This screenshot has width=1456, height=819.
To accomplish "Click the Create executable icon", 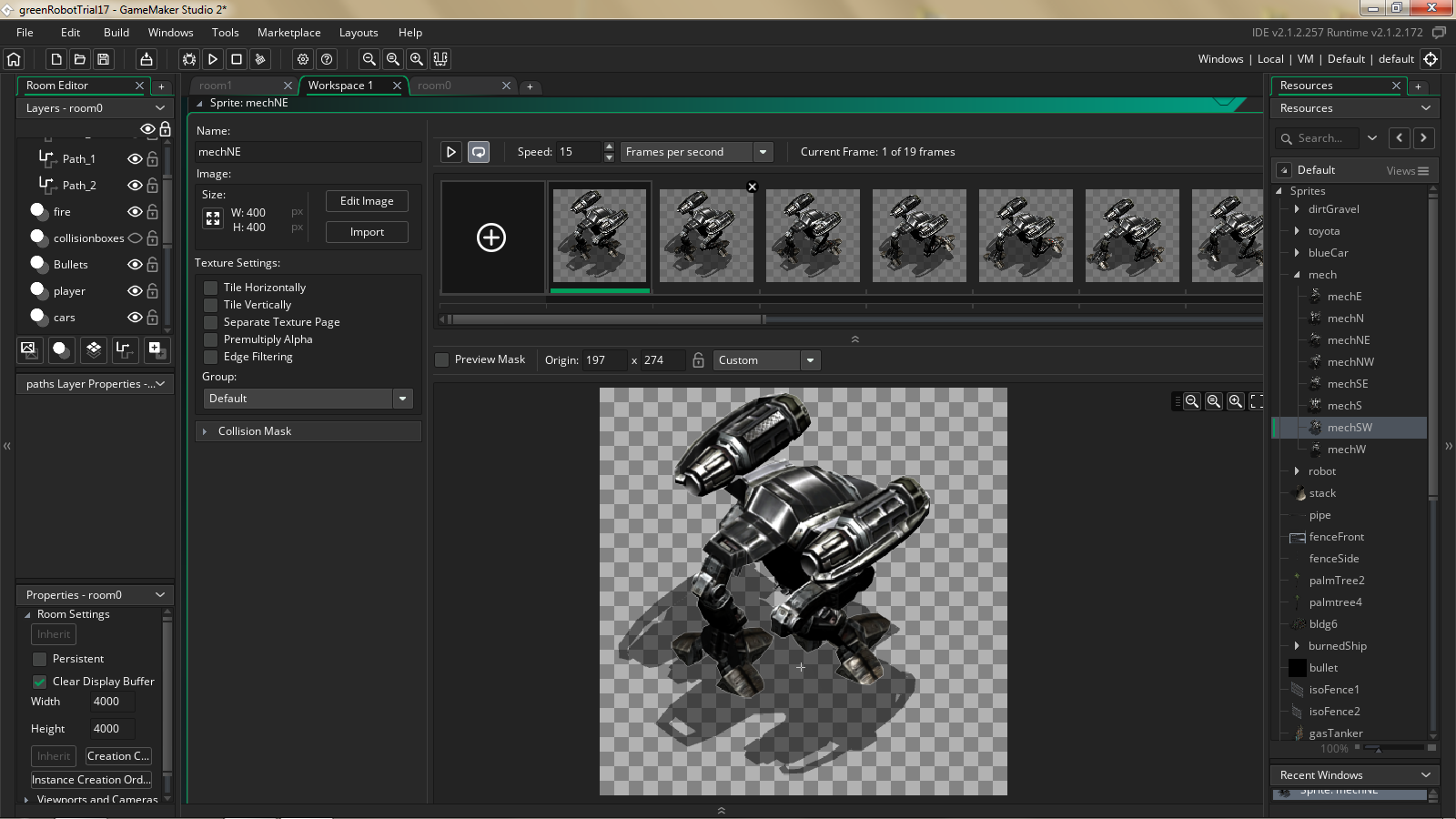I will 147,59.
